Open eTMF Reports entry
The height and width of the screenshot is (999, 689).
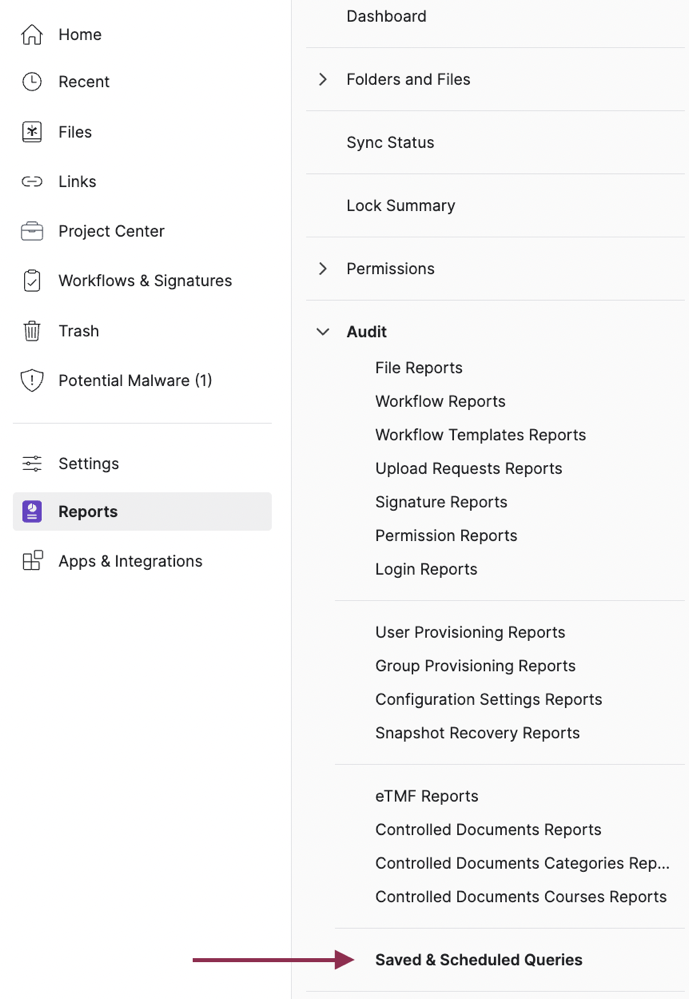[x=426, y=796]
